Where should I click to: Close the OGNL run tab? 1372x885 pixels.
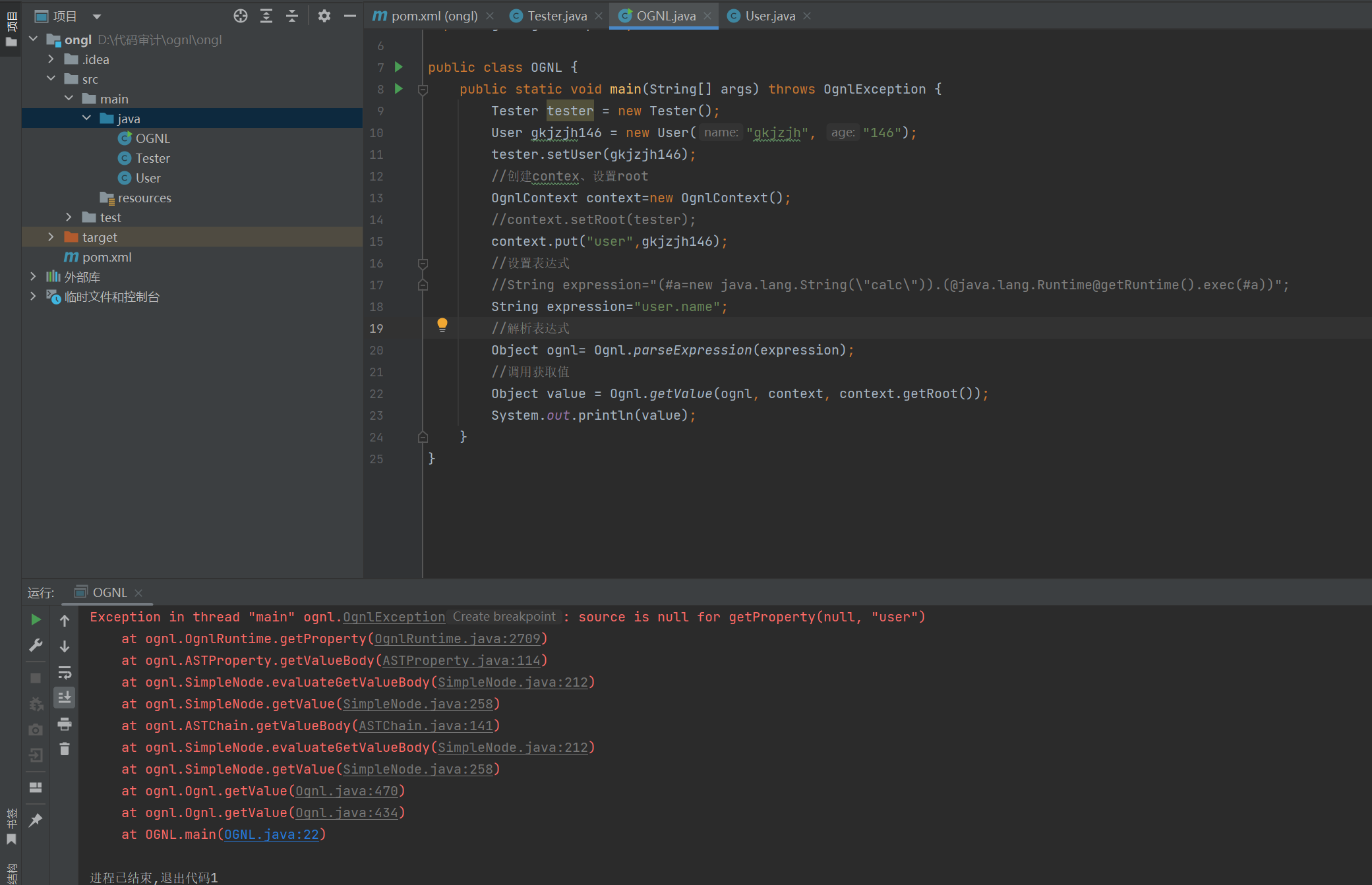point(138,592)
